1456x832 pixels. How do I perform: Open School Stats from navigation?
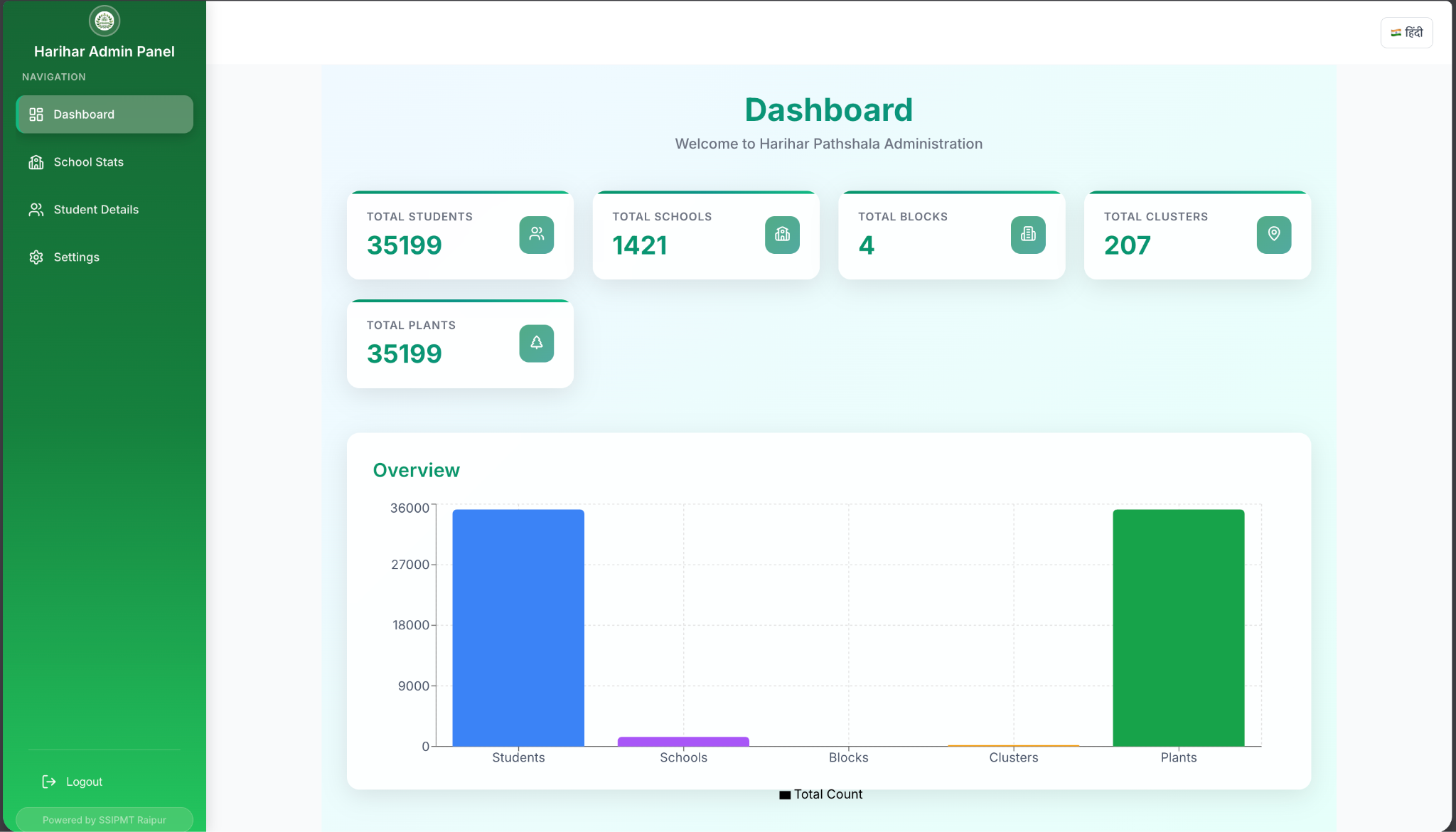[x=89, y=162]
